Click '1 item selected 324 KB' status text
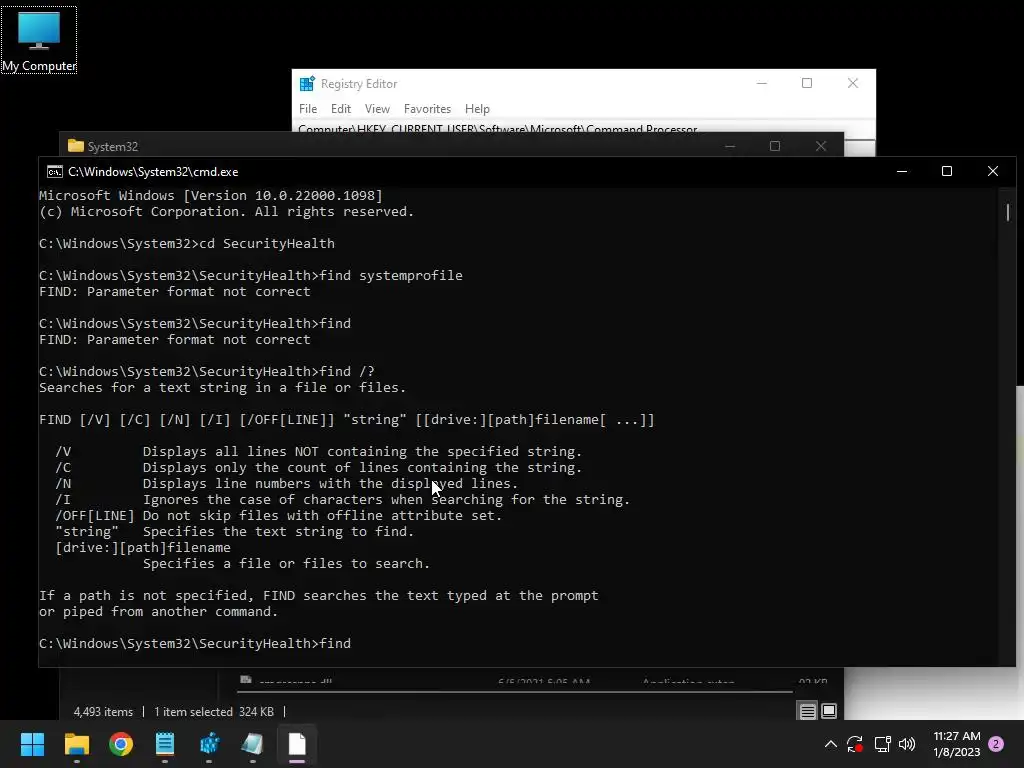This screenshot has height=768, width=1024. click(214, 712)
